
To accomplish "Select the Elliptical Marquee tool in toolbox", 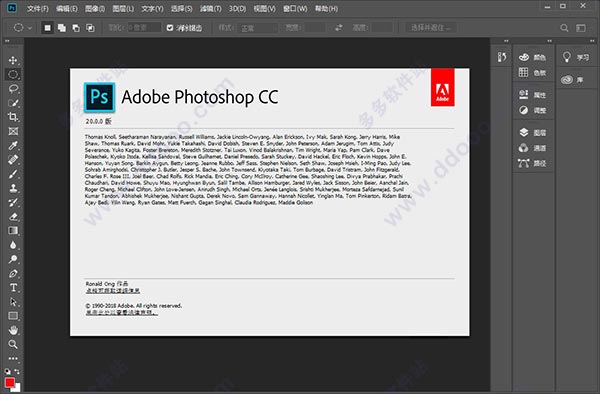I will coord(13,75).
